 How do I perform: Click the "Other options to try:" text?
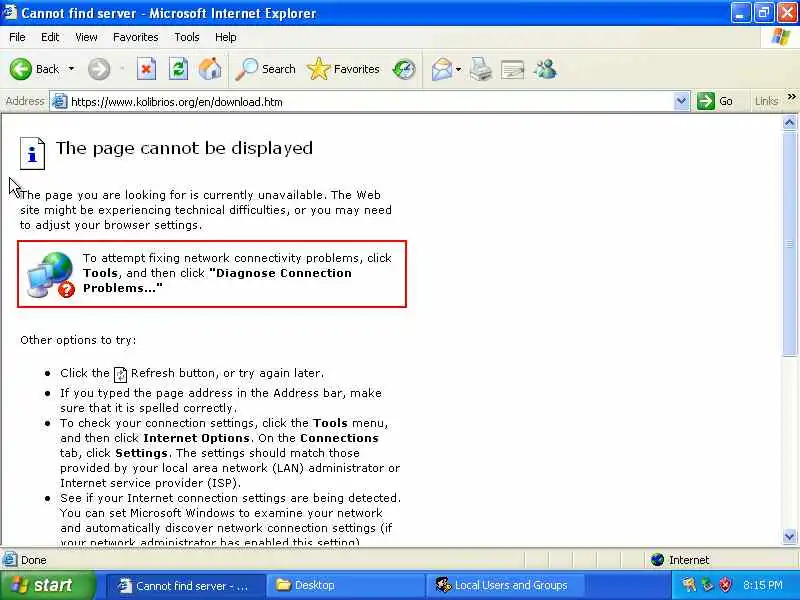78,340
